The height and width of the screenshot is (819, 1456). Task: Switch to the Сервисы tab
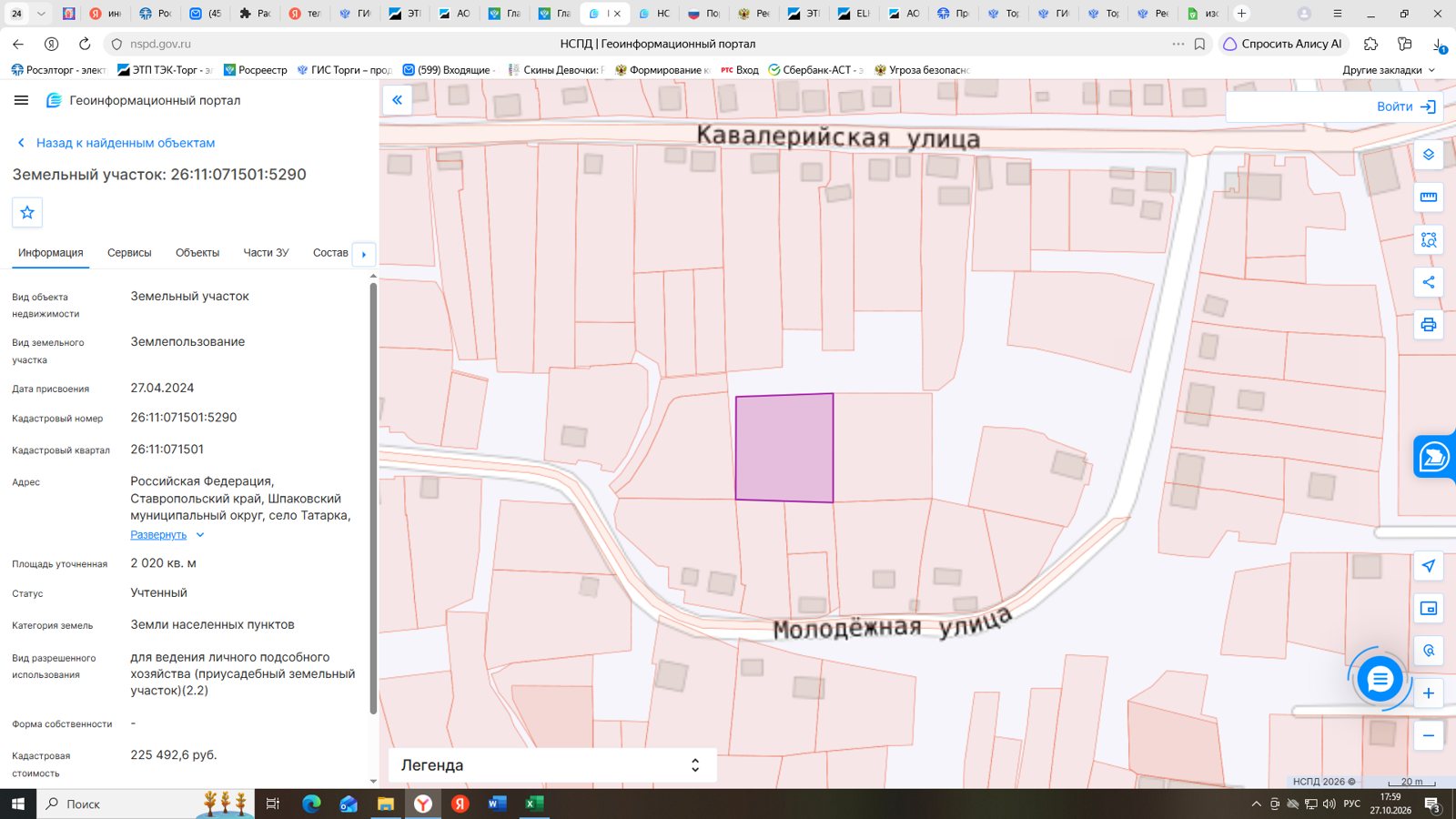(x=129, y=253)
